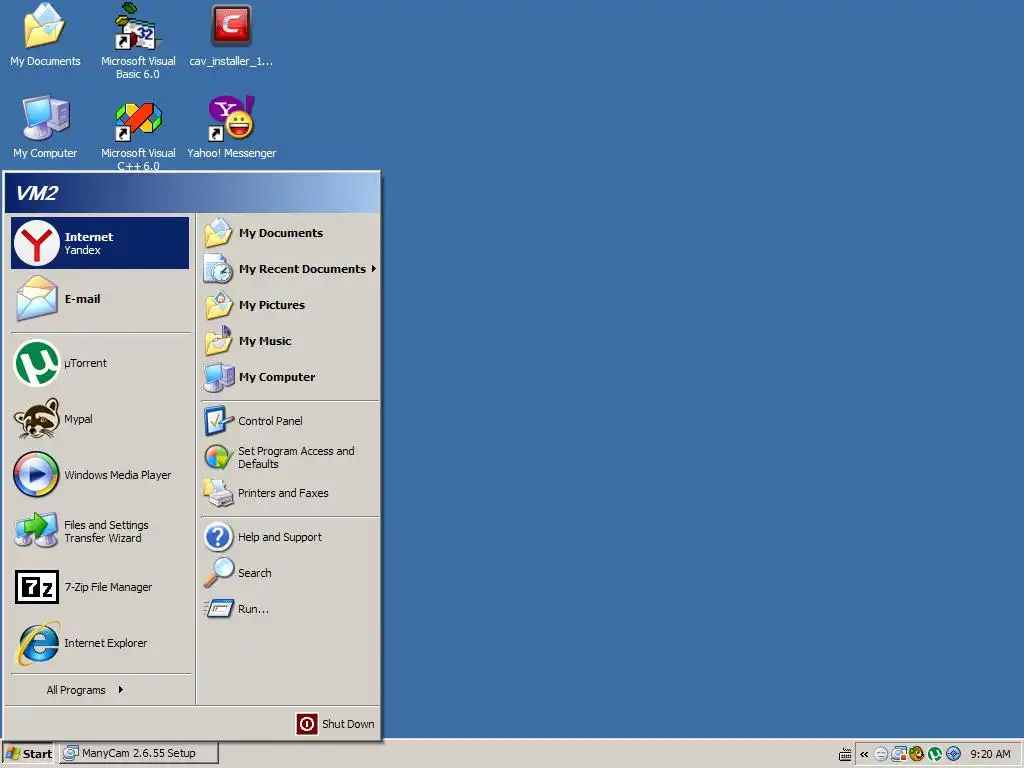The width and height of the screenshot is (1024, 768).
Task: Click the VM2 user name header
Action: click(37, 193)
